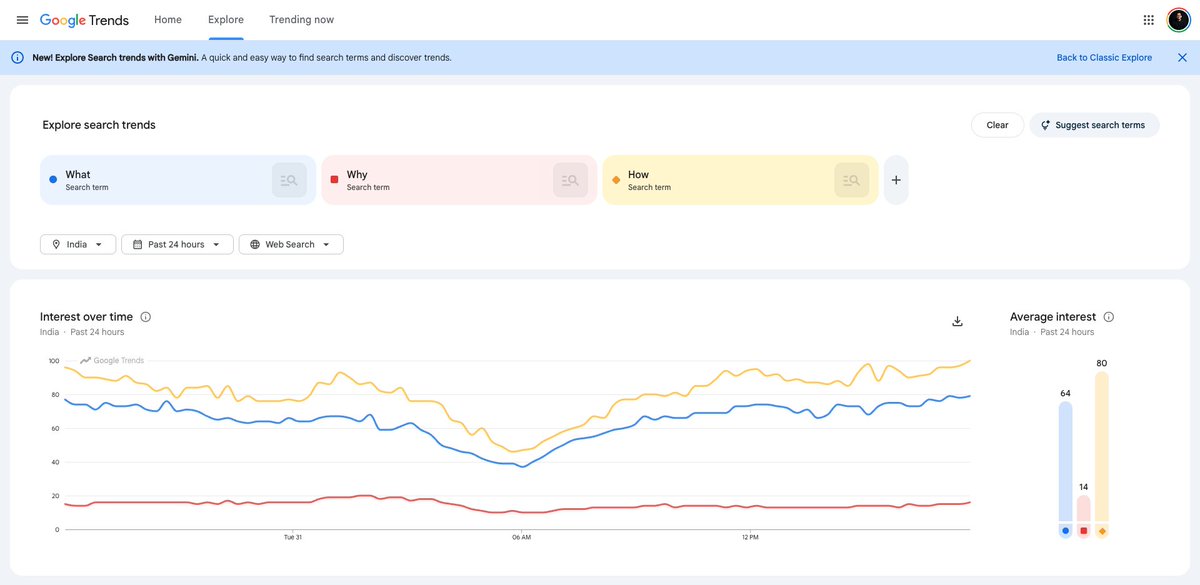Click the add search term plus icon
This screenshot has width=1200, height=585.
[896, 180]
